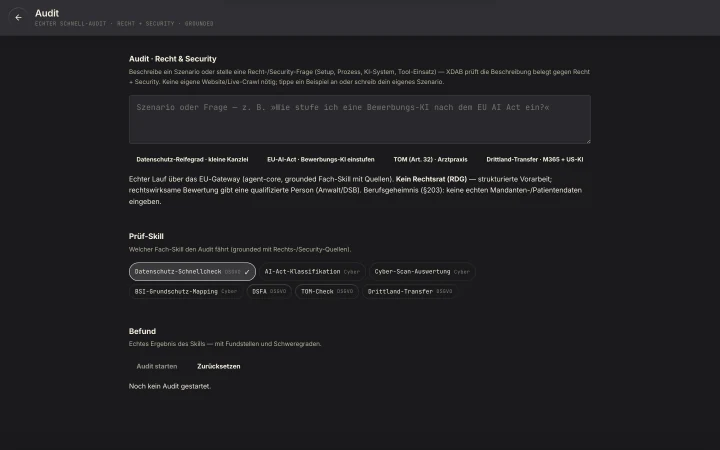Click Zurücksetzen to reset the audit
Image resolution: width=720 pixels, height=450 pixels.
click(219, 366)
